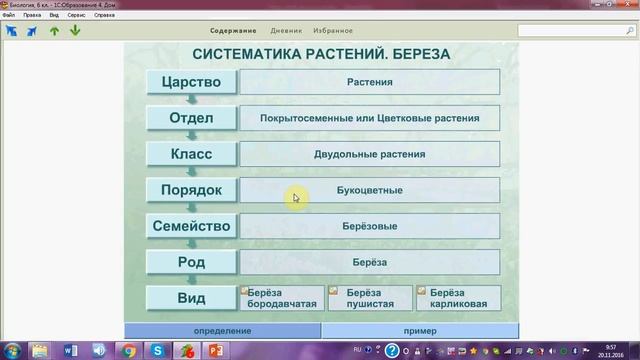The width and height of the screenshot is (640, 360).
Task: Click the Отдел category button
Action: pyautogui.click(x=191, y=118)
